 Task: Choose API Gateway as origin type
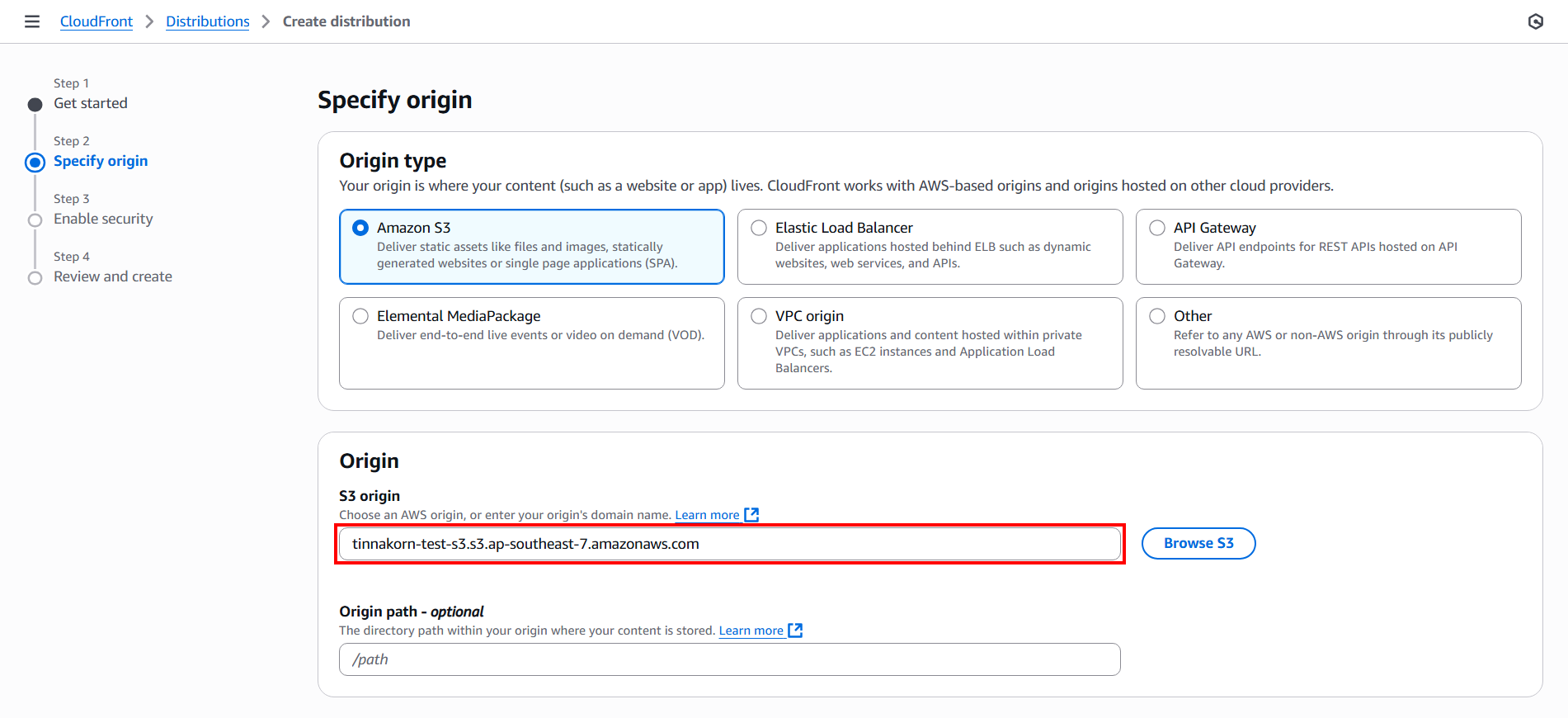1157,228
